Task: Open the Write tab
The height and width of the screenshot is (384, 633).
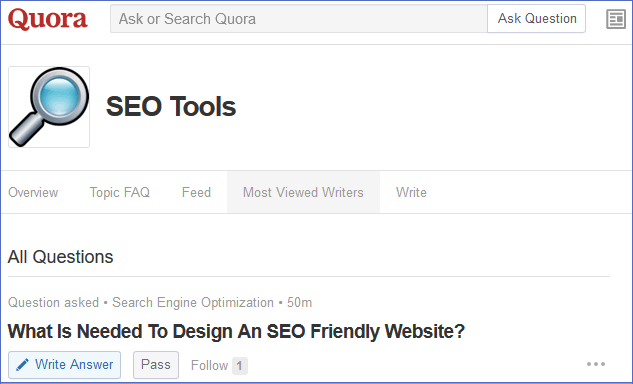Action: click(411, 192)
